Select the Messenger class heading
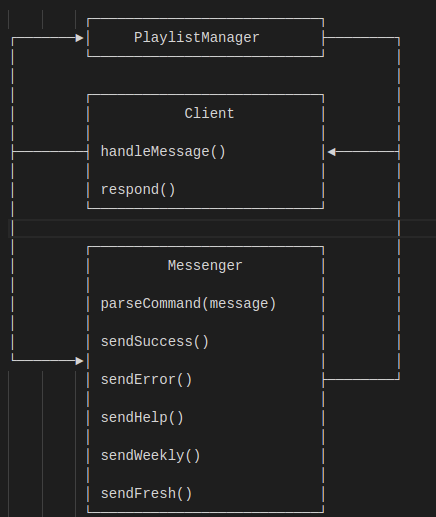436x517 pixels. [205, 266]
